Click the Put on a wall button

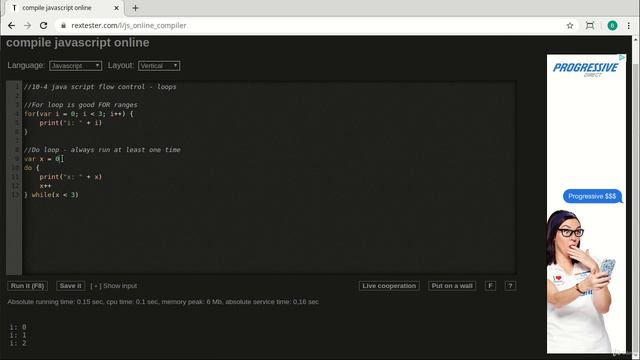pos(452,286)
